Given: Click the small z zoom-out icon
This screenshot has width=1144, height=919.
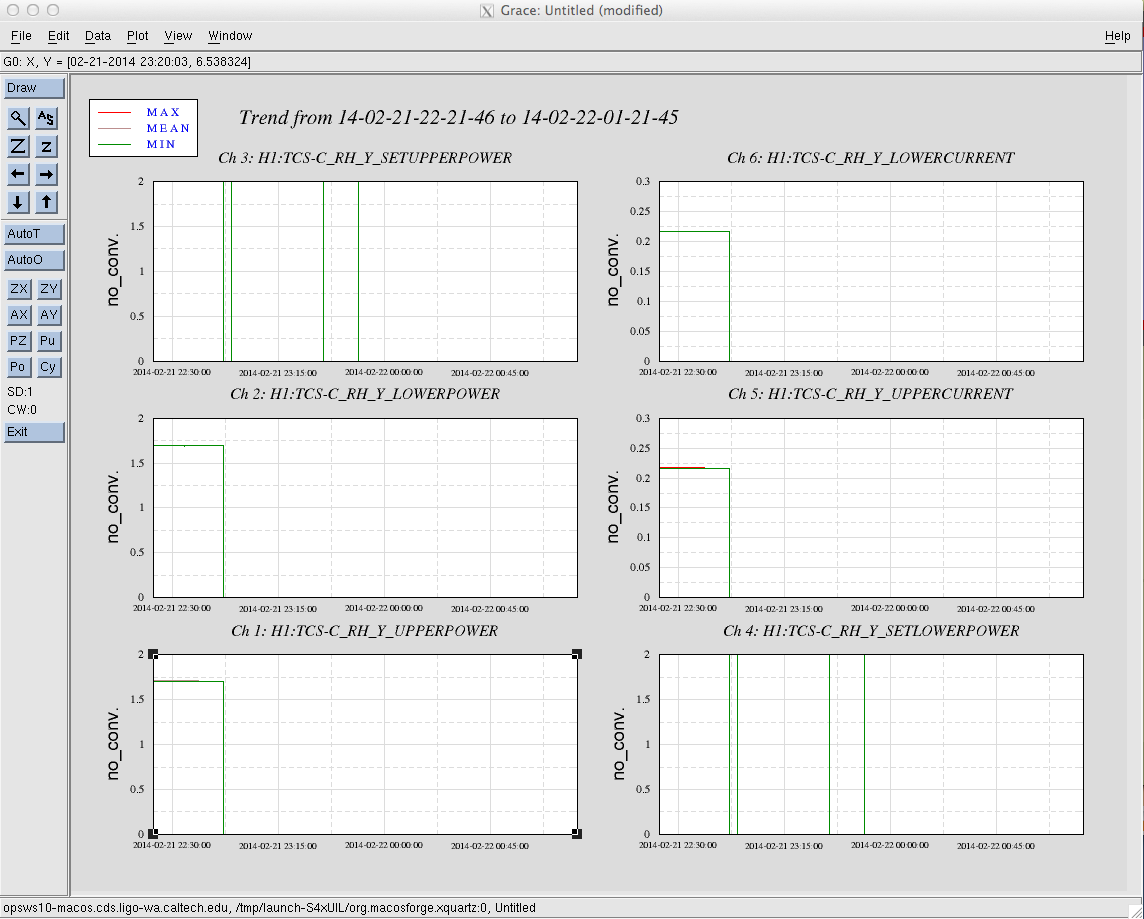Looking at the screenshot, I should [46, 146].
